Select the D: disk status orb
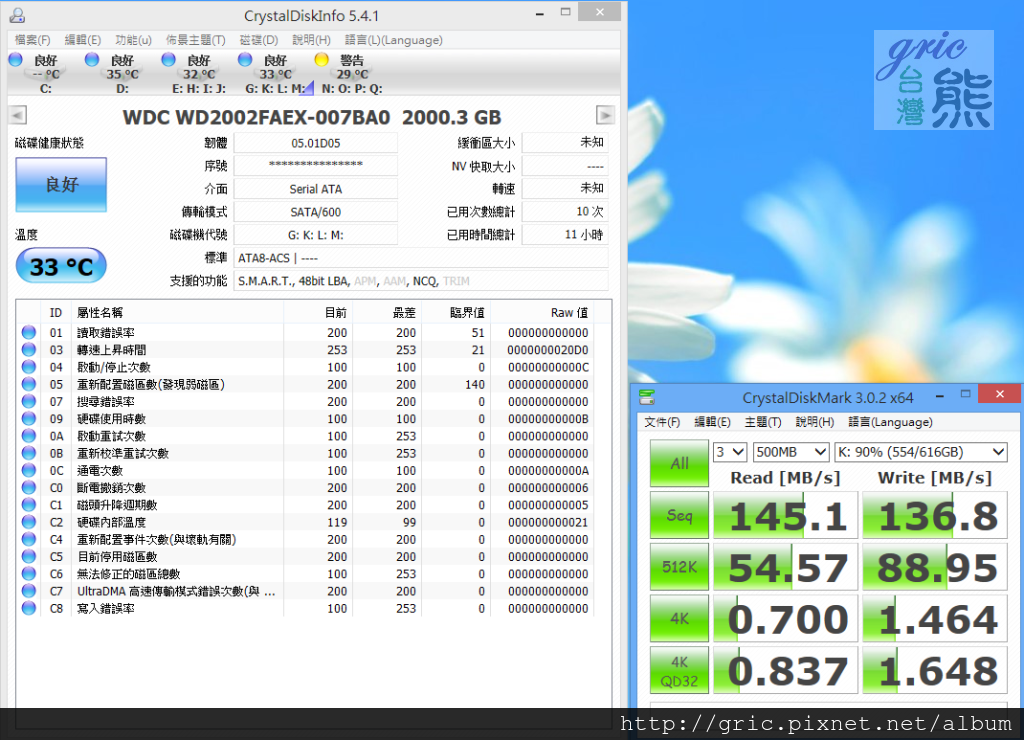This screenshot has height=740, width=1024. point(92,60)
